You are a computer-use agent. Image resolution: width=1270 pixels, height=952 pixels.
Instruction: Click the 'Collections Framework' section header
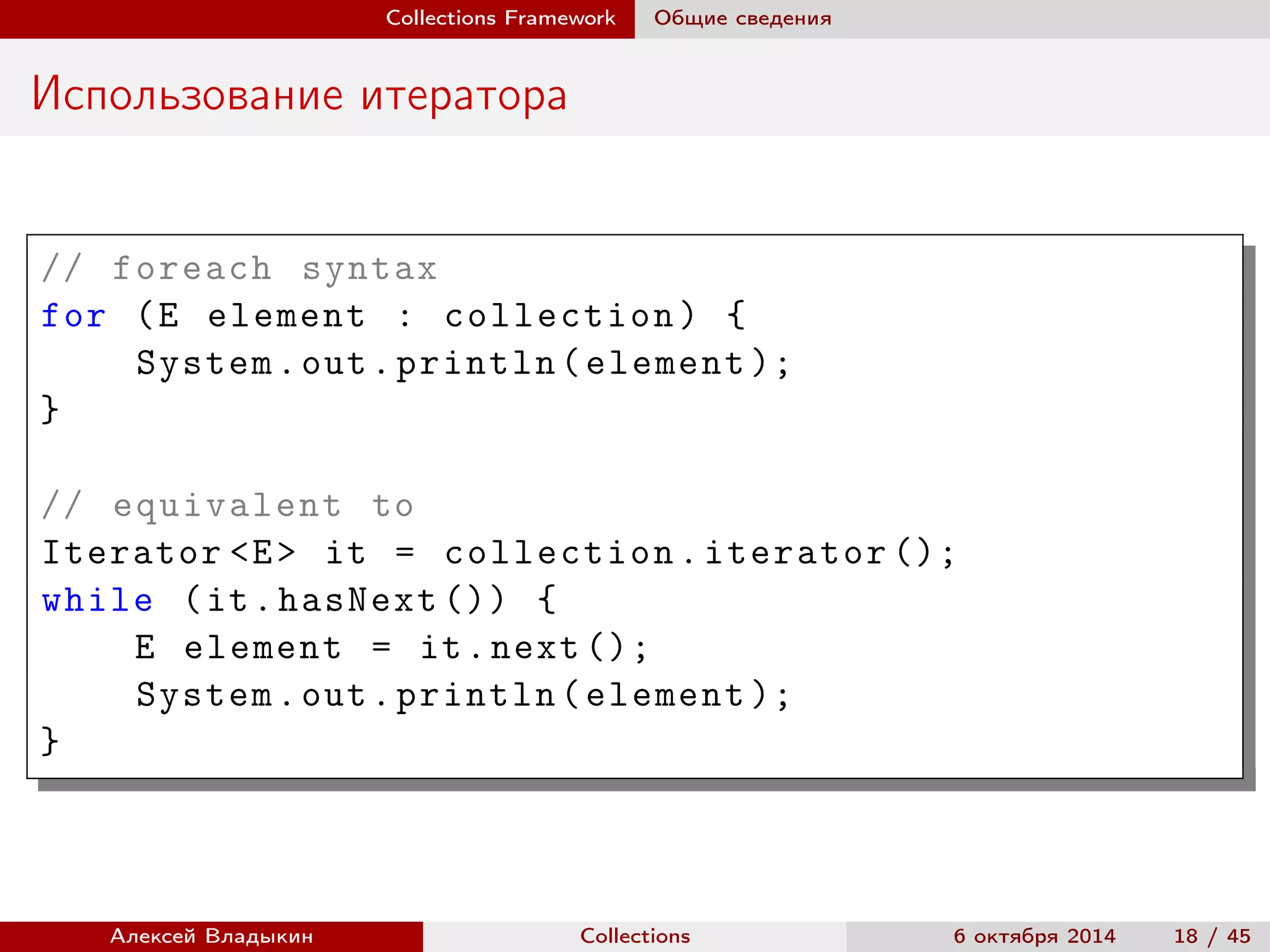(x=500, y=18)
